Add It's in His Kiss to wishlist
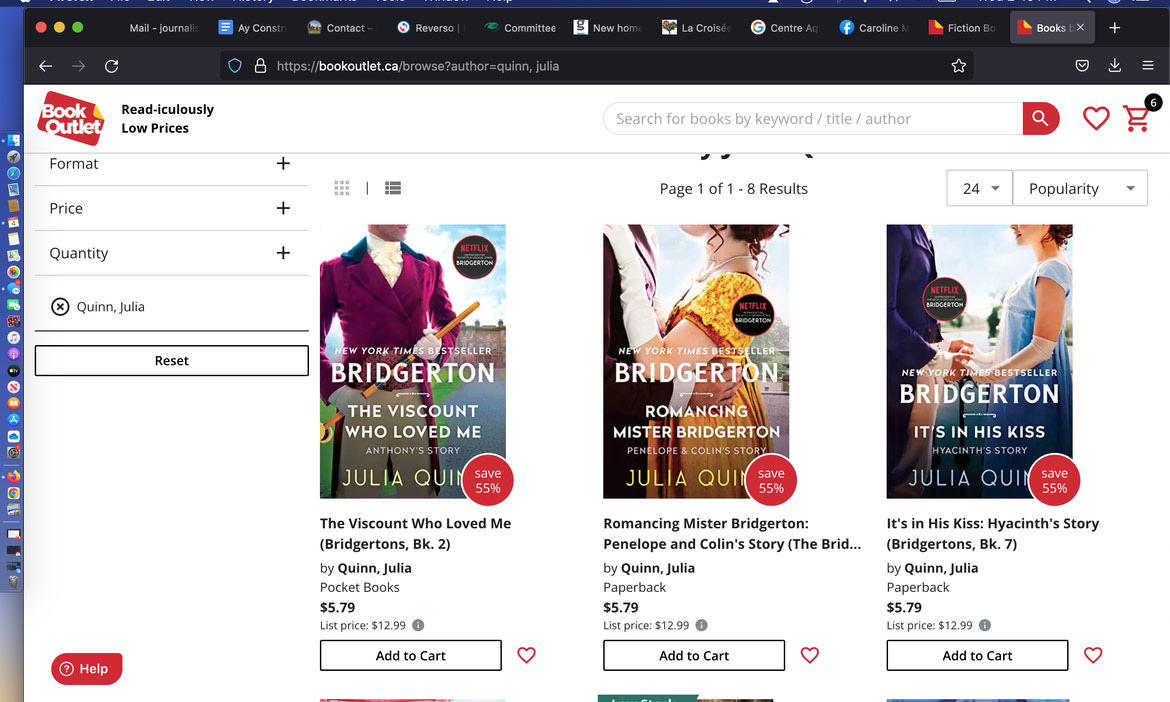 [1093, 655]
